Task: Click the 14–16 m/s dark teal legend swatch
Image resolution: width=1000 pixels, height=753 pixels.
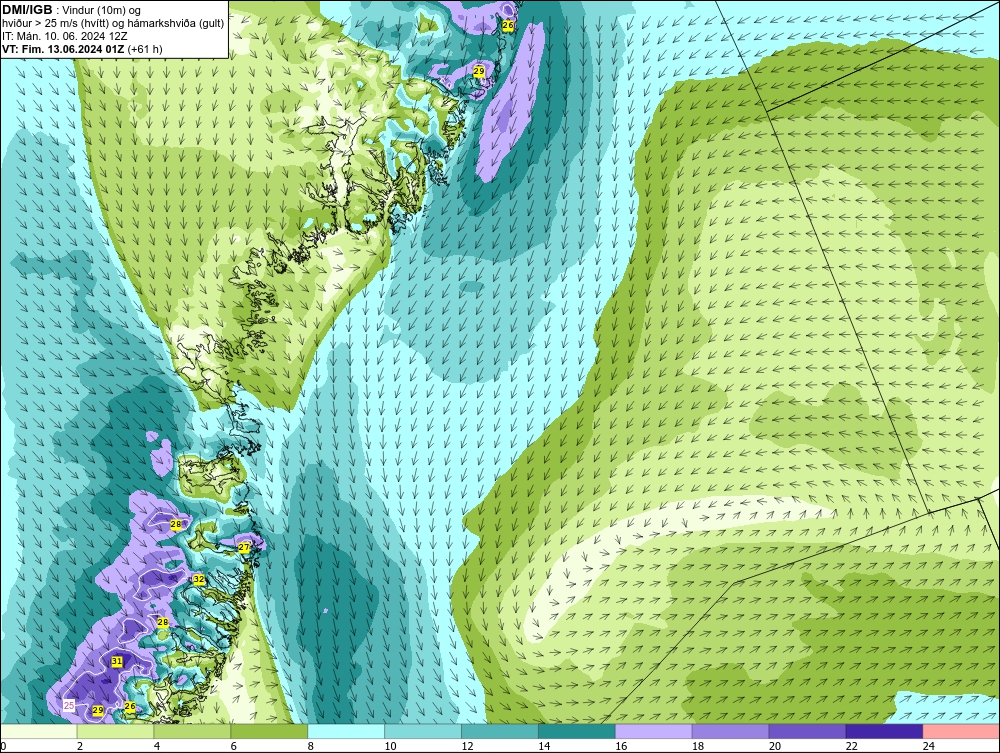Action: pyautogui.click(x=577, y=731)
